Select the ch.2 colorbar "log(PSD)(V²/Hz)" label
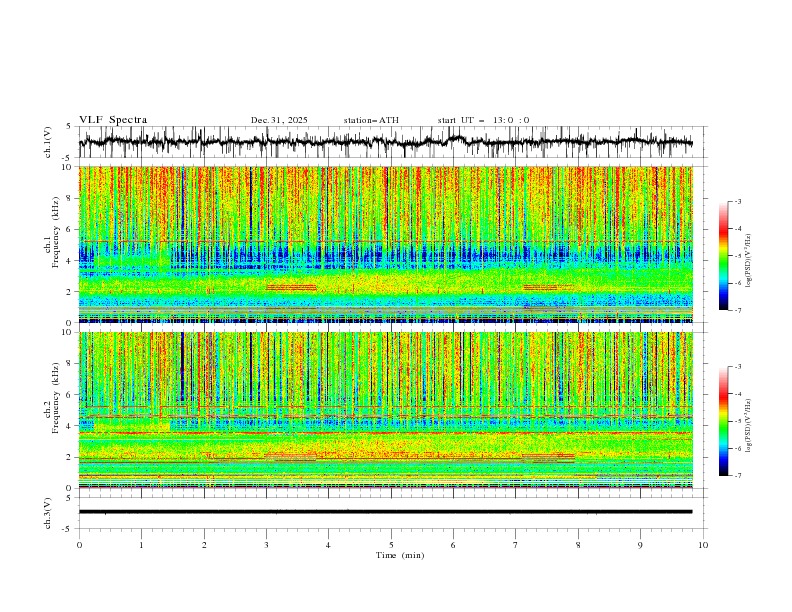792x612 pixels. coord(749,426)
